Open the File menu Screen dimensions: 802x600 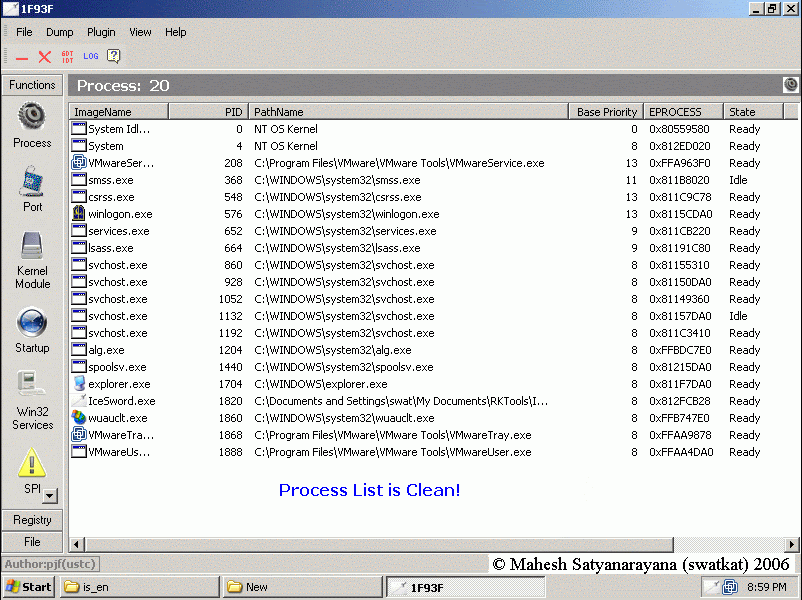(24, 32)
